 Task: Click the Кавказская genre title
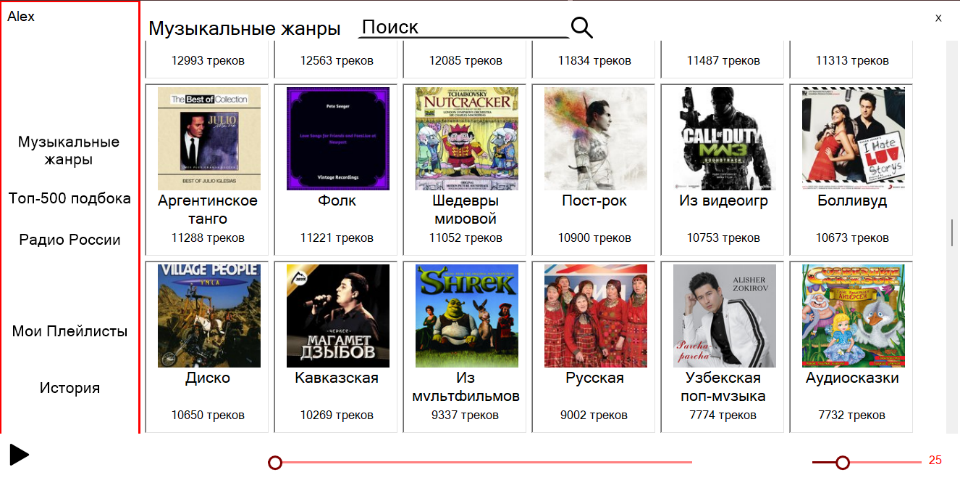click(337, 378)
